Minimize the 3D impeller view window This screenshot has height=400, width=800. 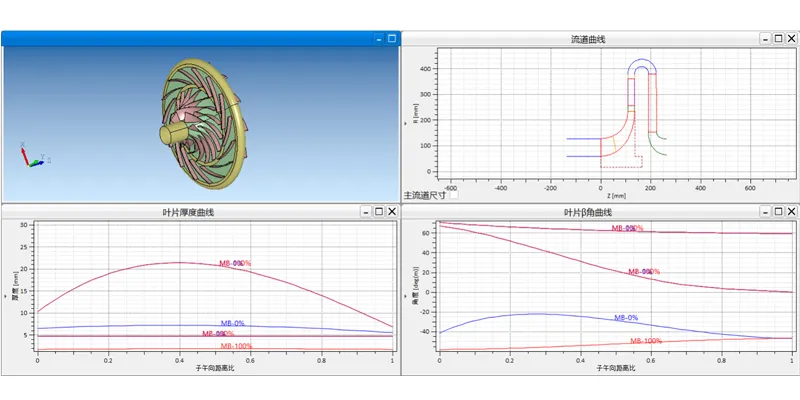pos(379,38)
